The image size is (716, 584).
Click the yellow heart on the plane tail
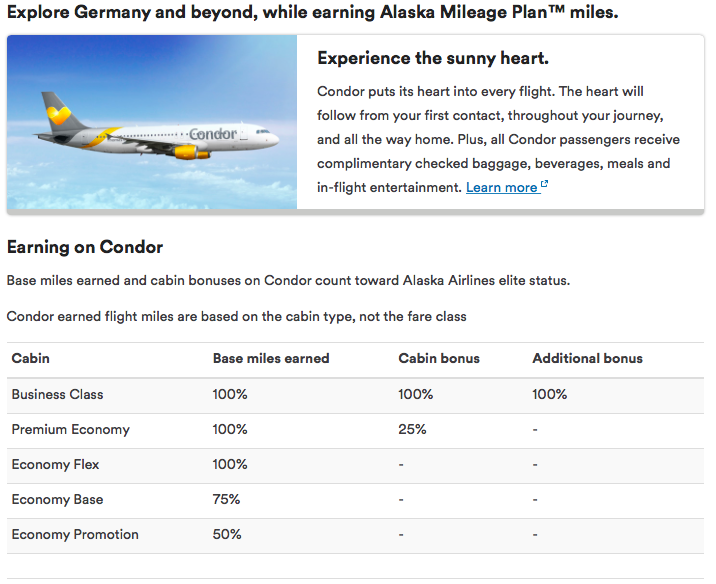click(x=57, y=108)
